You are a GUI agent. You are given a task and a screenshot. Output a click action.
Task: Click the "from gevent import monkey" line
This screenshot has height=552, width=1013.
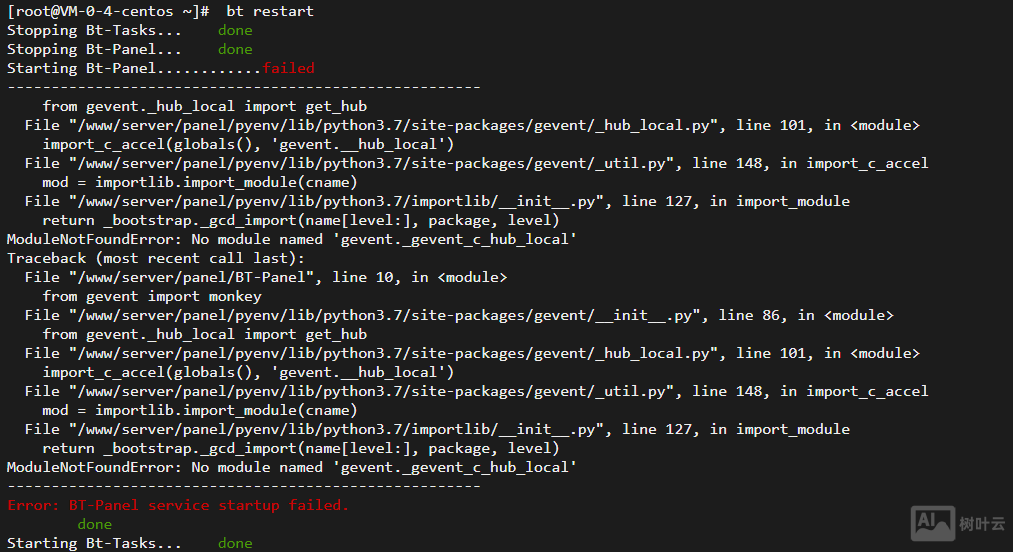point(152,296)
